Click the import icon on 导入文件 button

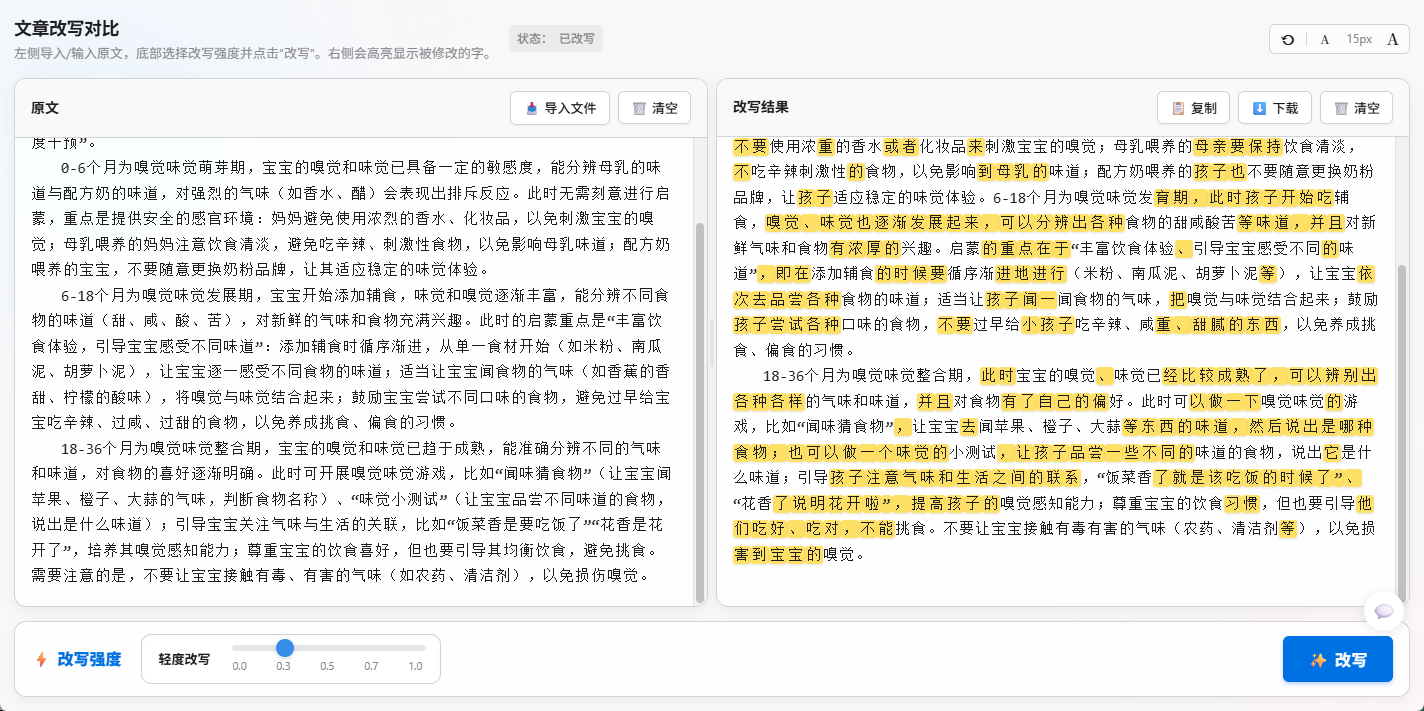coord(532,108)
